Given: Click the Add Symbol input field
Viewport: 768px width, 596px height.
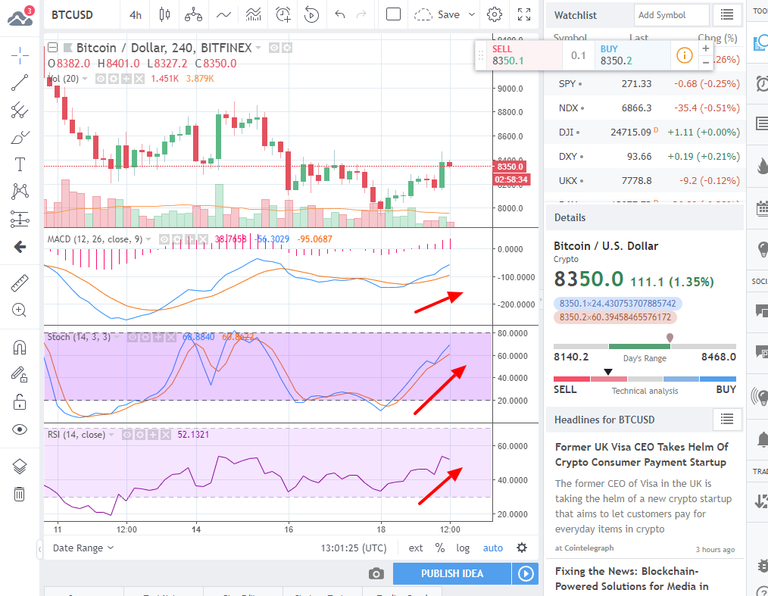Looking at the screenshot, I should 672,15.
